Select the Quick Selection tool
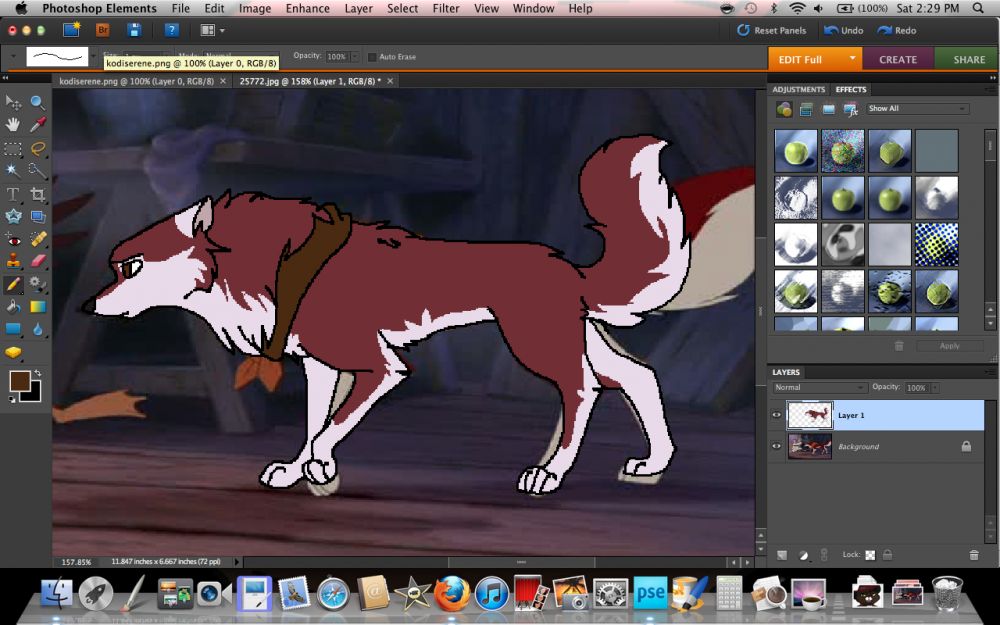Screen dimensions: 1000x625 tap(38, 171)
